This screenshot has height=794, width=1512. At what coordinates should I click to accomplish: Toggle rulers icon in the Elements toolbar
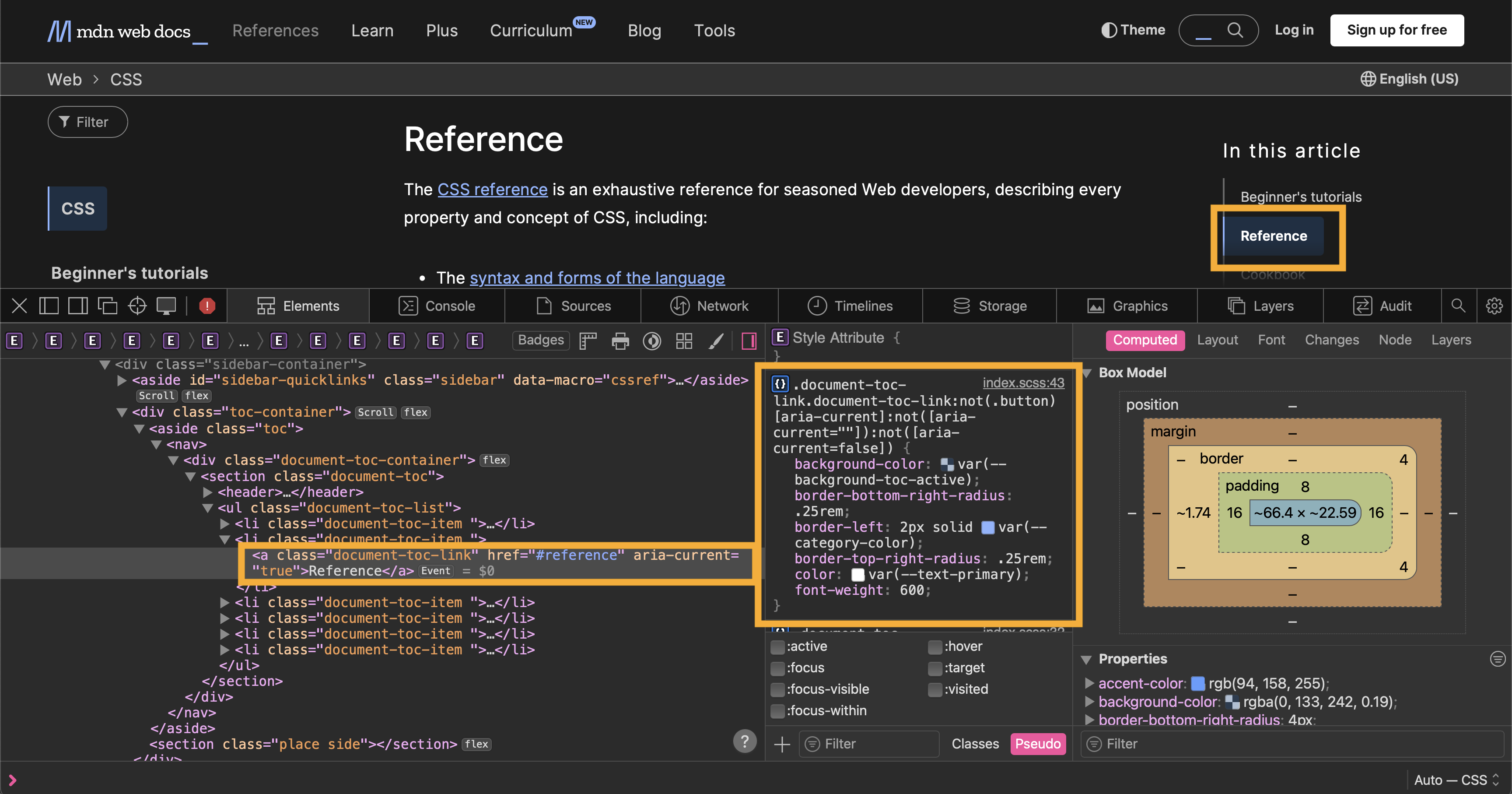tap(588, 341)
